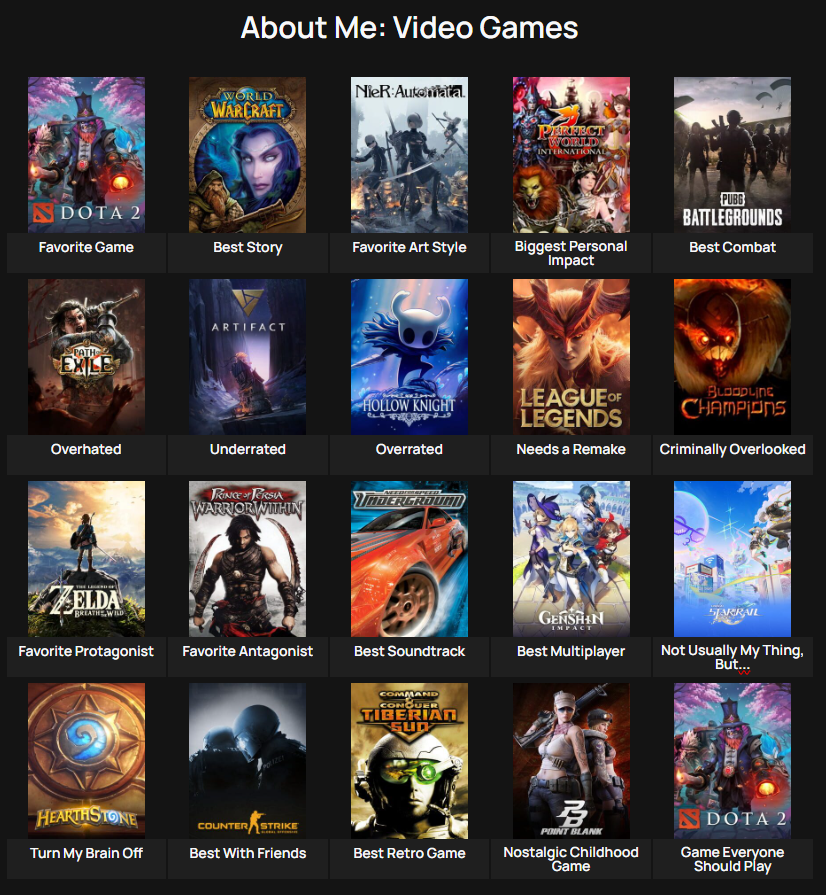826x895 pixels.
Task: Open the NieR:Automata cover thumbnail
Action: (409, 155)
